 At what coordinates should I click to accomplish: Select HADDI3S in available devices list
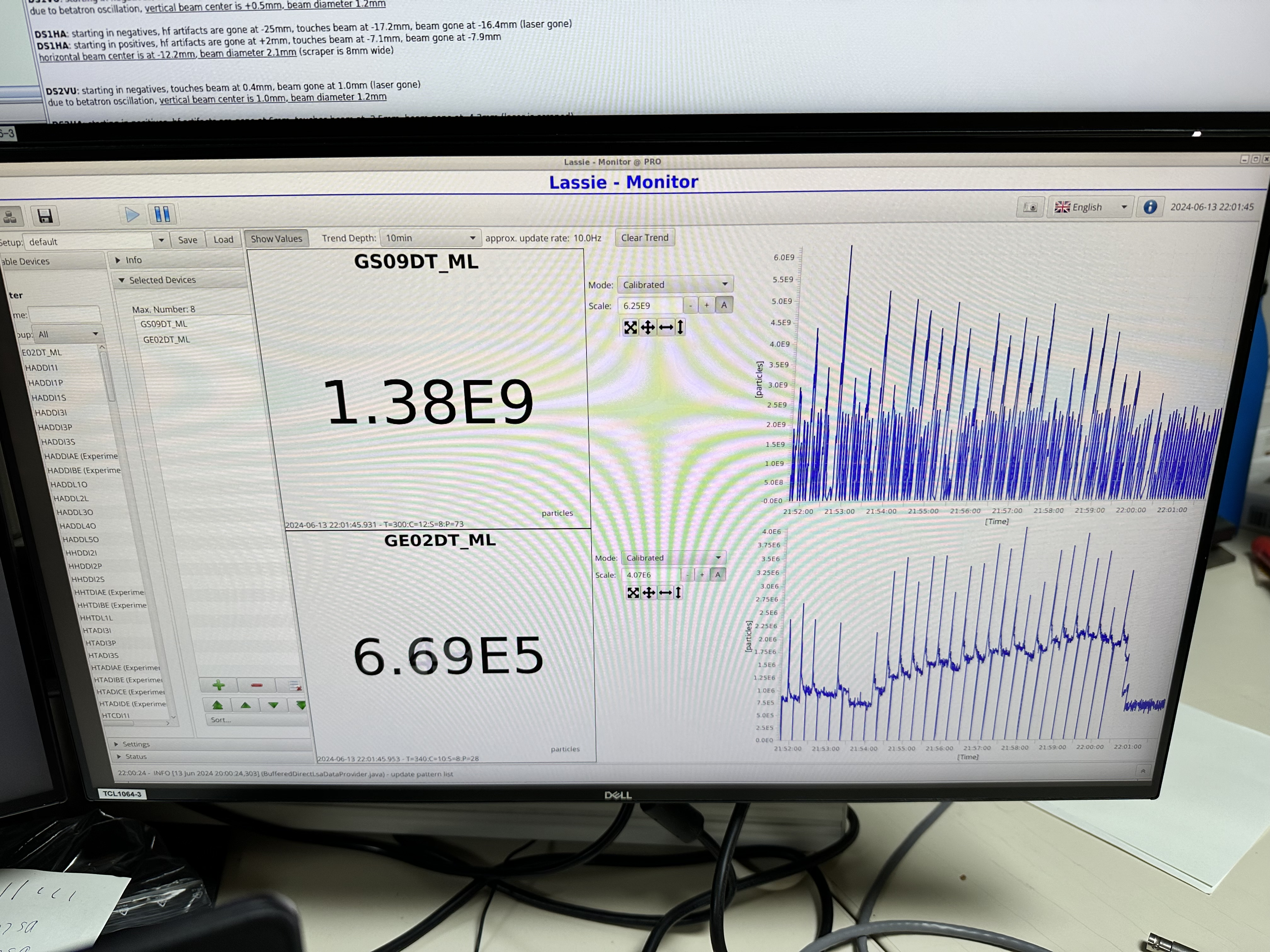(58, 442)
